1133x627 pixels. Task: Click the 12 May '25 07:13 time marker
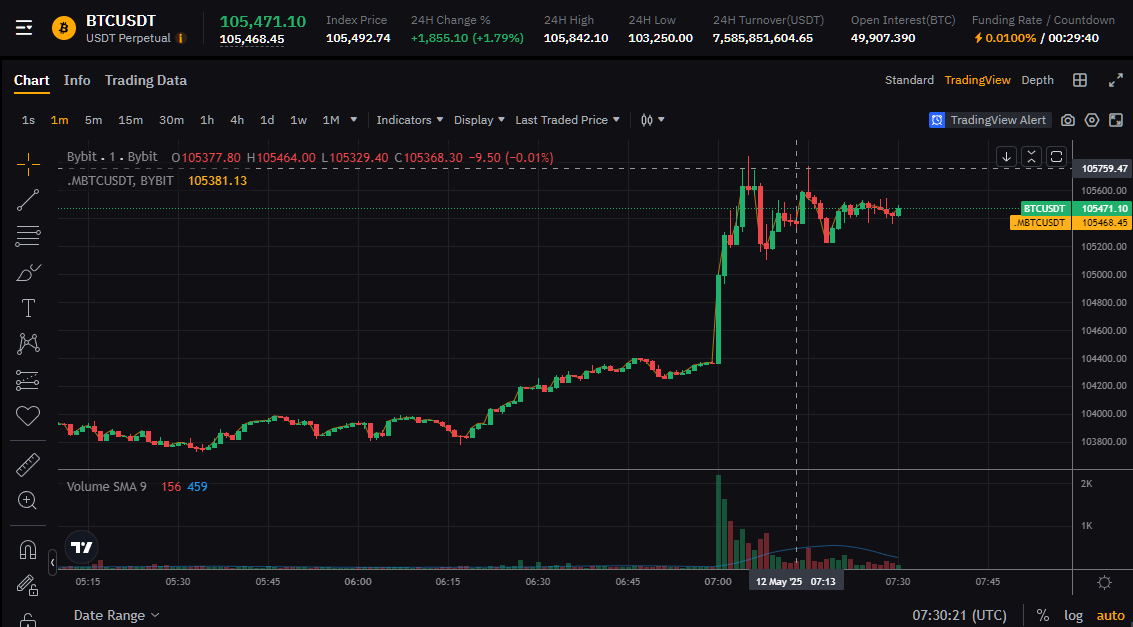pyautogui.click(x=796, y=581)
